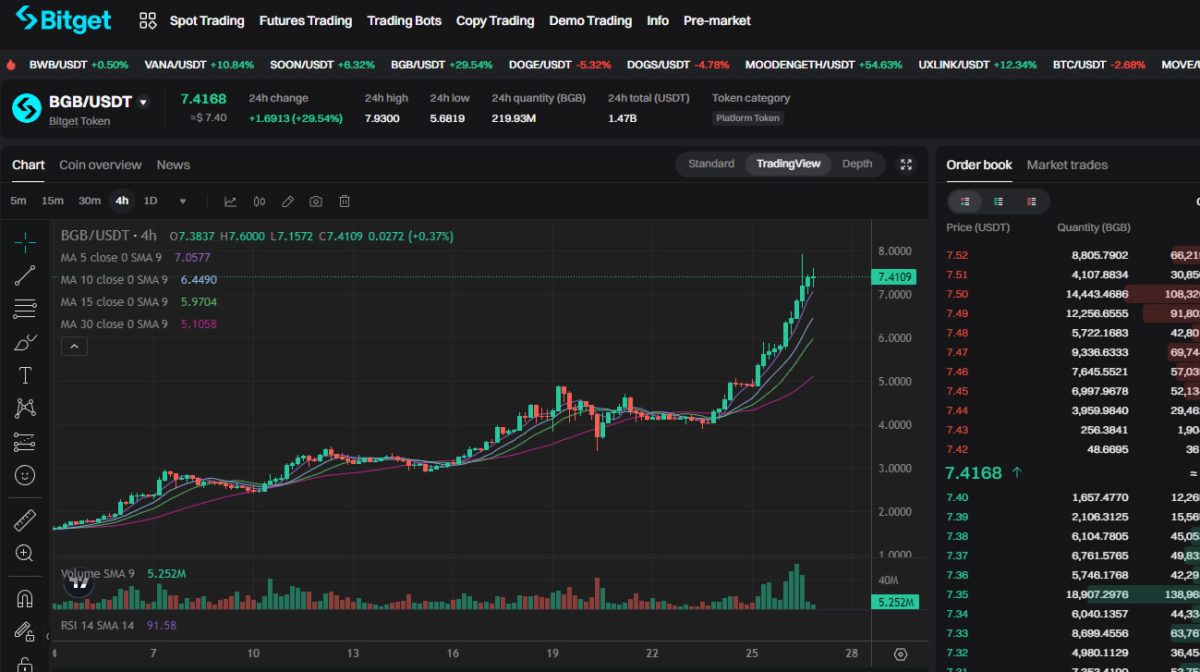
Task: Open chart fullscreen mode
Action: pyautogui.click(x=906, y=165)
